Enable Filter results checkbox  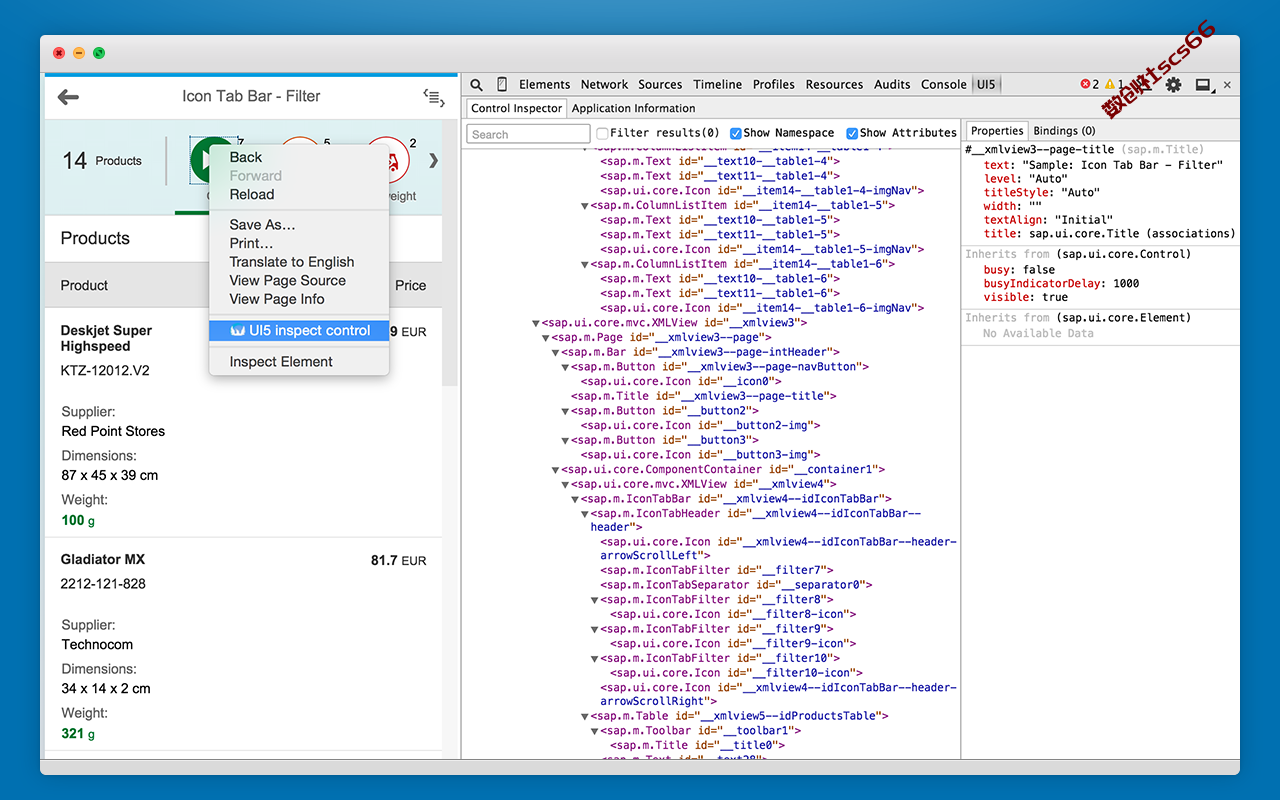602,133
